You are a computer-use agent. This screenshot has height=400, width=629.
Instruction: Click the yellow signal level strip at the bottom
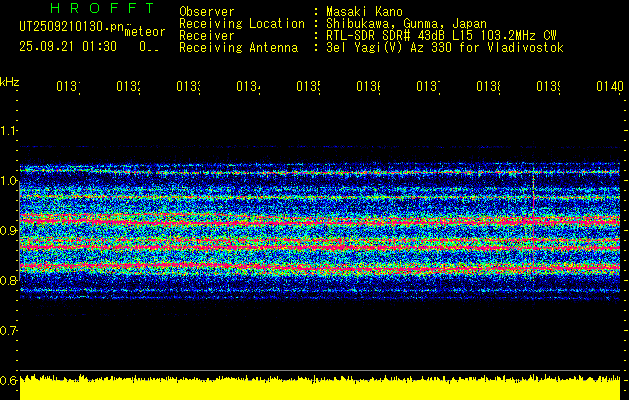pyautogui.click(x=320, y=390)
